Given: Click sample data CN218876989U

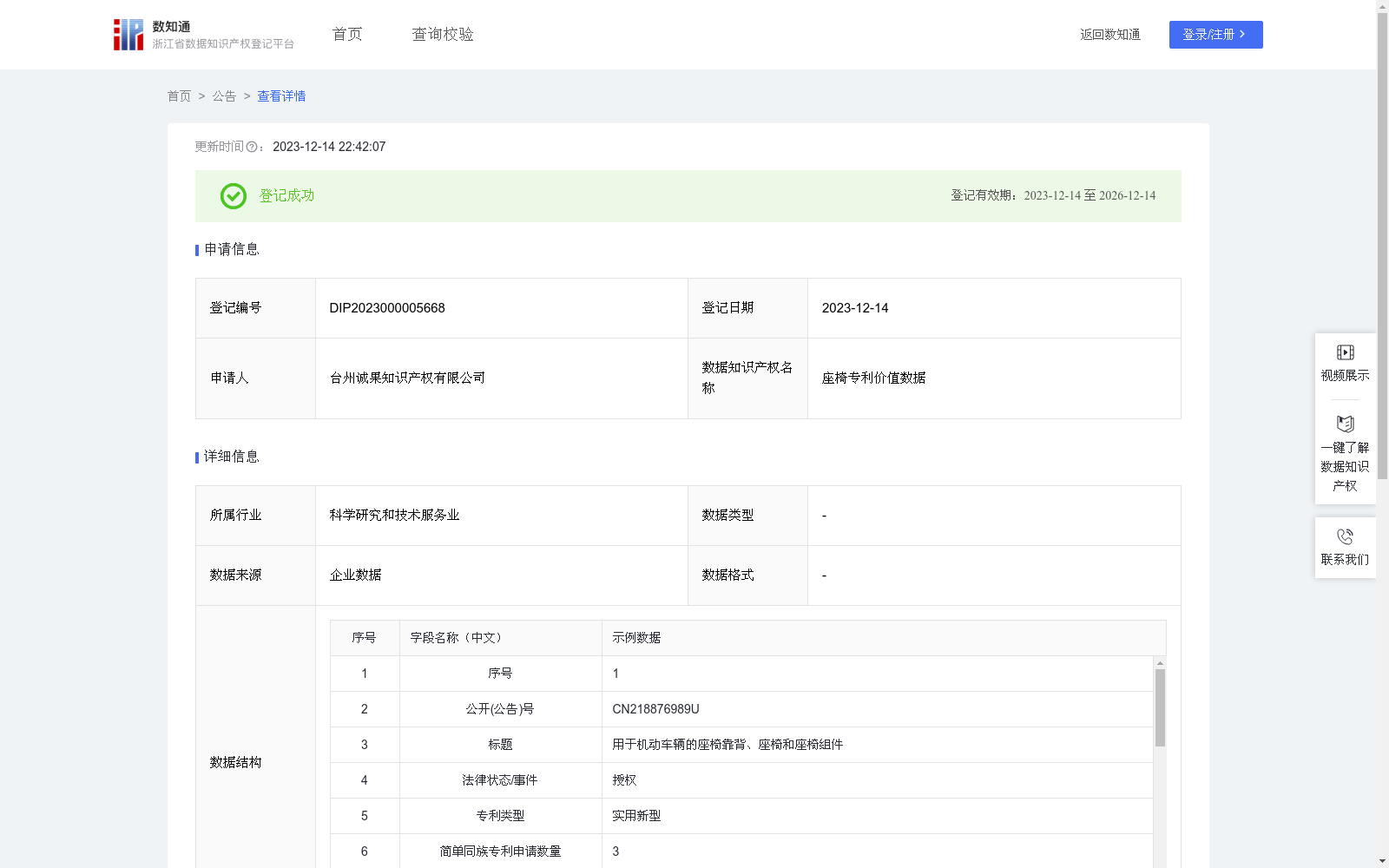Looking at the screenshot, I should [655, 709].
